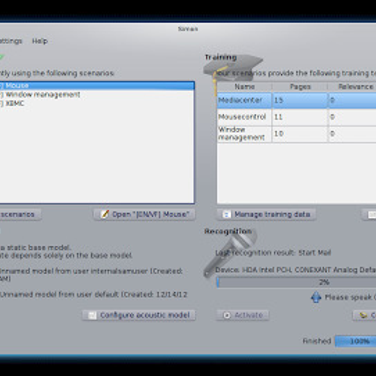Click the Manage training data icon
Viewport: 376px width, 376px height.
tap(226, 214)
